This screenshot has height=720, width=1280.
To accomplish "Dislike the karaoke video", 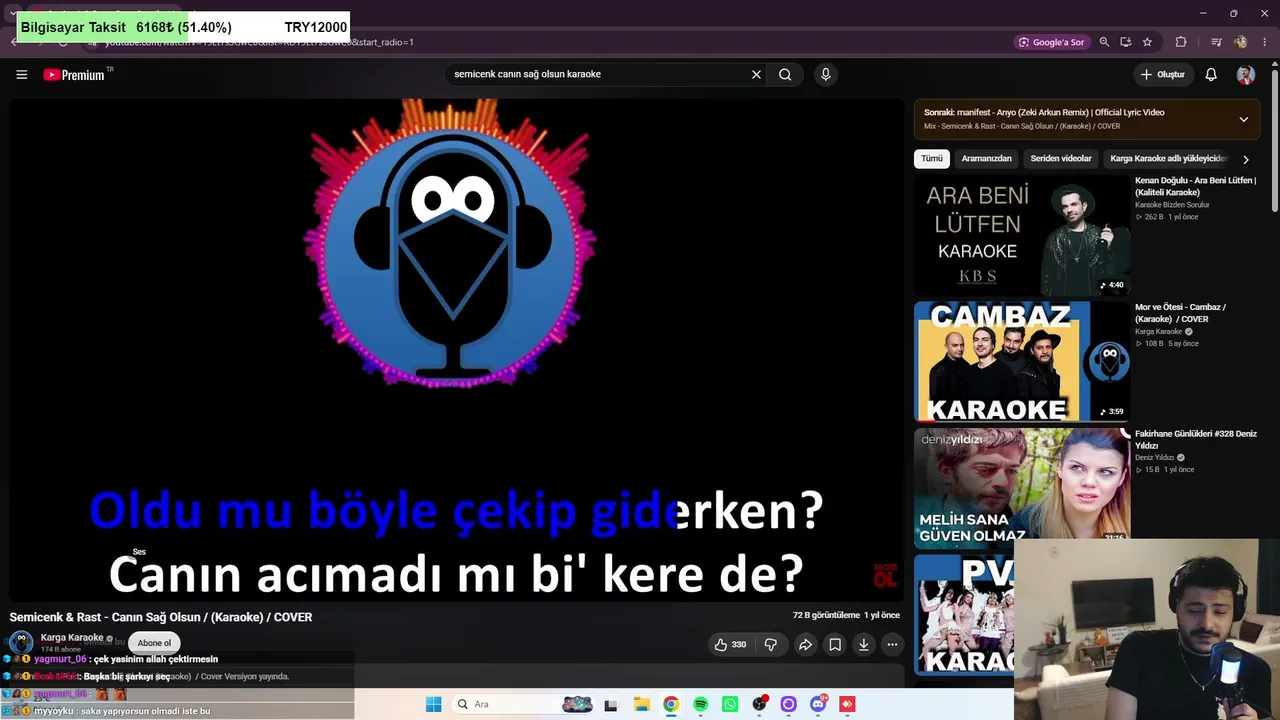I will (x=770, y=645).
